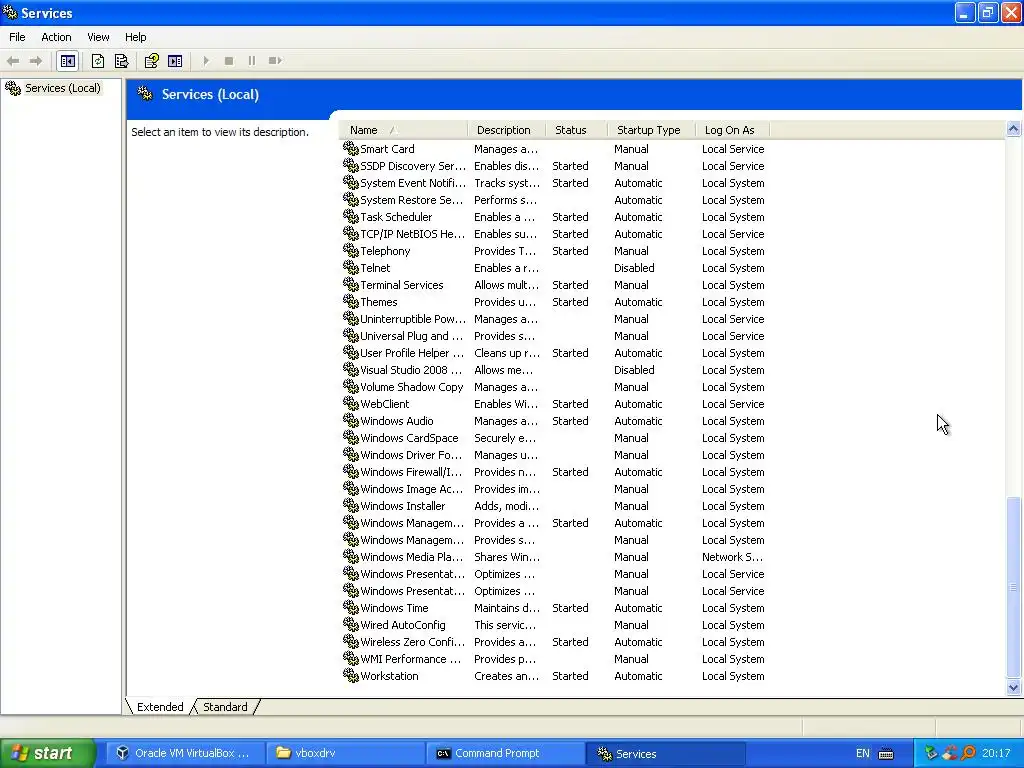1024x768 pixels.
Task: Sort by the Status column header
Action: (x=577, y=130)
